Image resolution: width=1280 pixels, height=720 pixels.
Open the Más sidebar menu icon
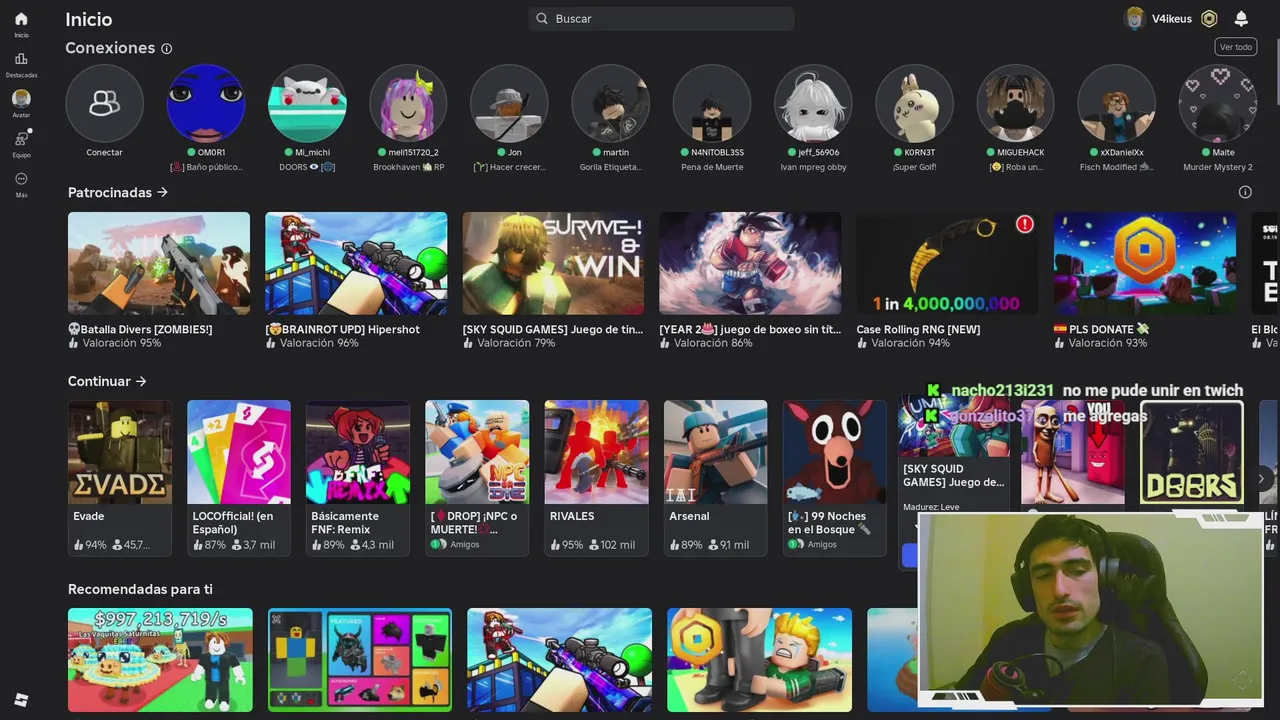(21, 179)
